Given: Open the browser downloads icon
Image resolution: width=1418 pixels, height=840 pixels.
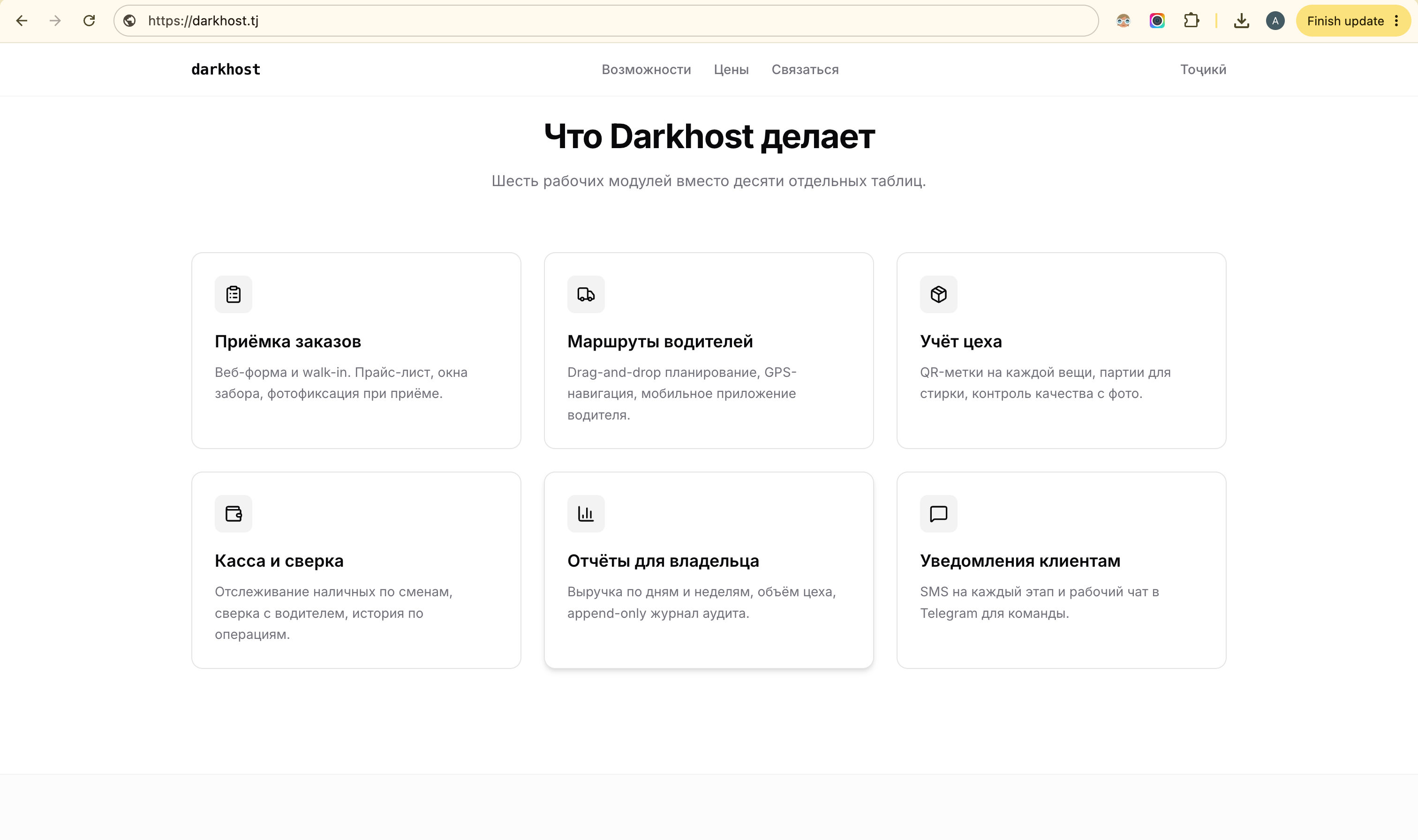Looking at the screenshot, I should coord(1241,21).
